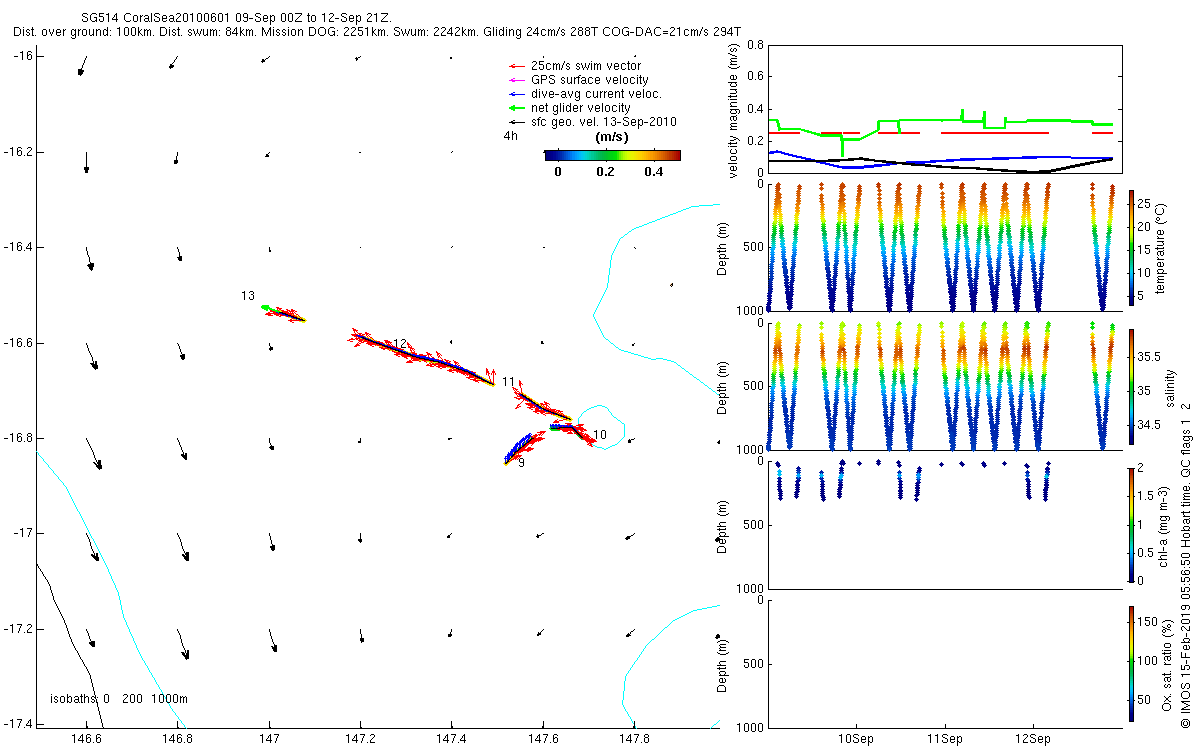
Task: Click the temperature (°C) colorbar
Action: click(x=1132, y=247)
